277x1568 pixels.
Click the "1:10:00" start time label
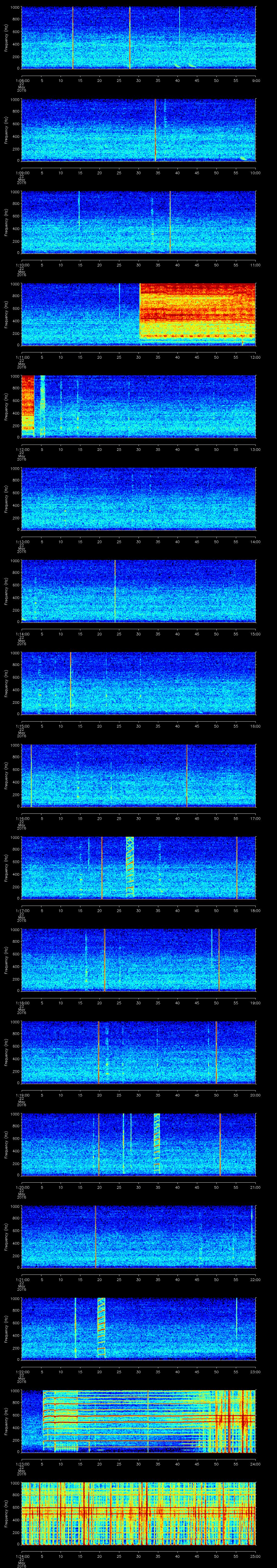(22, 265)
